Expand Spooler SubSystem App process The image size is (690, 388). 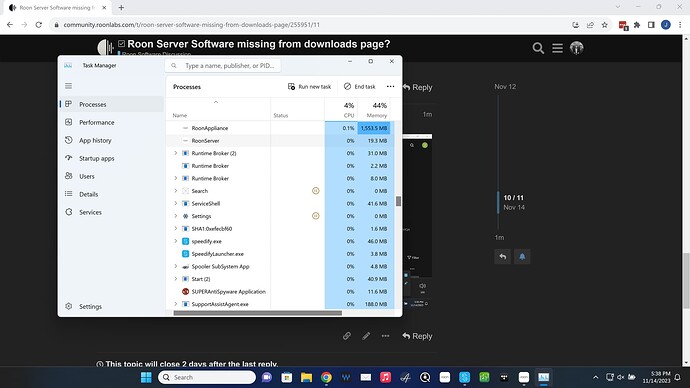coord(176,266)
